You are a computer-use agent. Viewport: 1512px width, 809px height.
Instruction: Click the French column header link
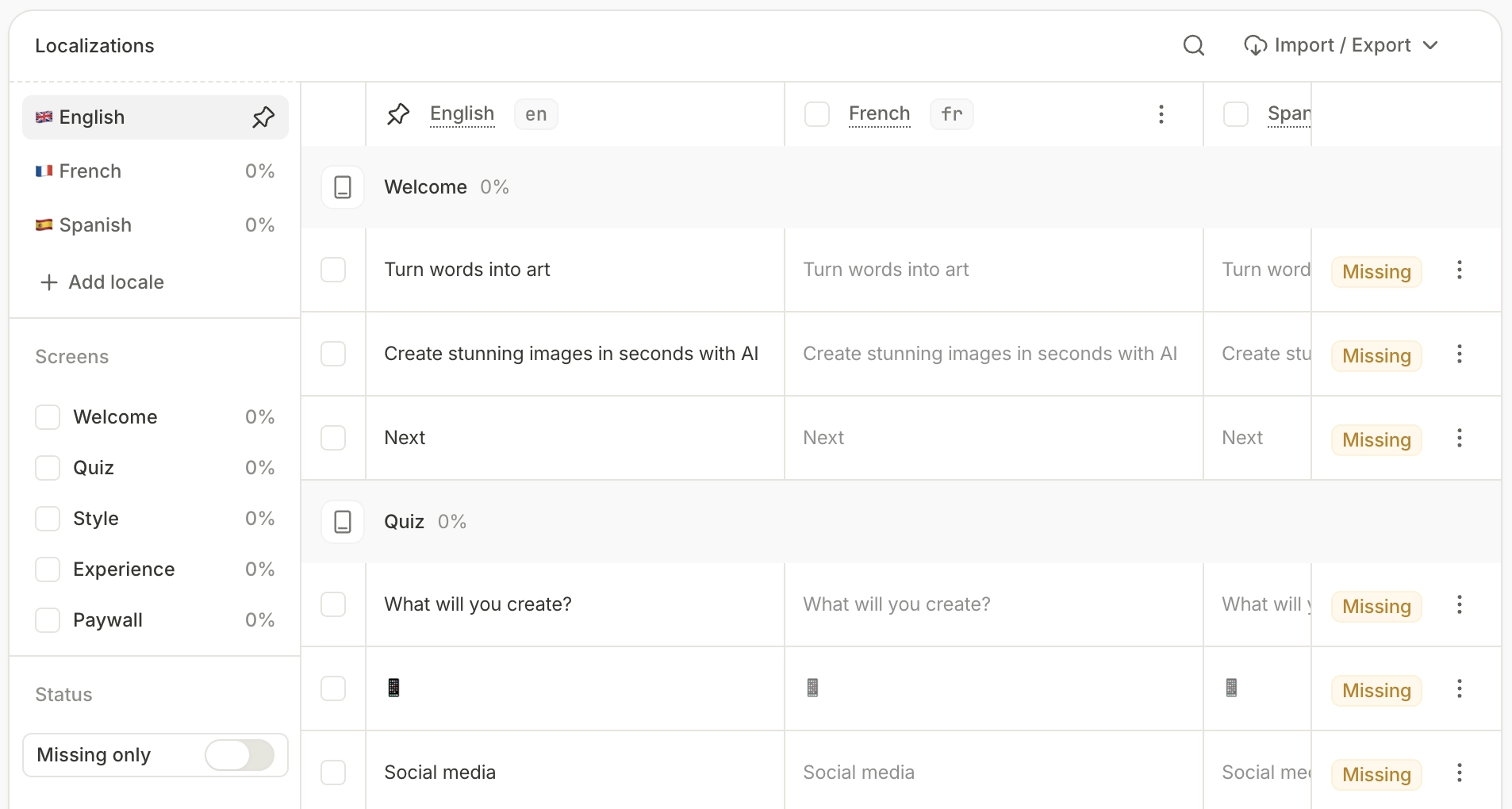coord(880,114)
